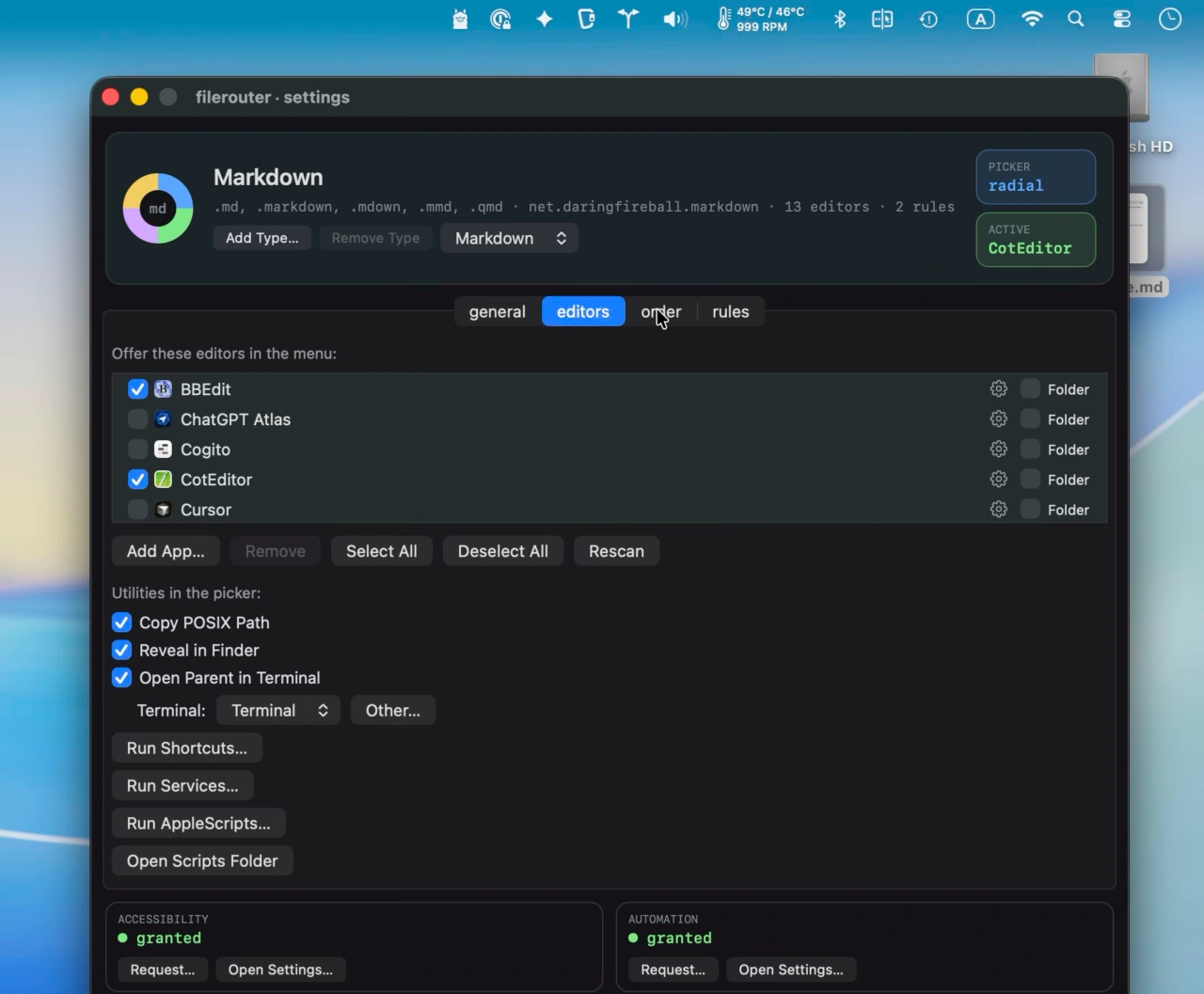Click the Add App... button
Viewport: 1204px width, 994px height.
point(166,551)
